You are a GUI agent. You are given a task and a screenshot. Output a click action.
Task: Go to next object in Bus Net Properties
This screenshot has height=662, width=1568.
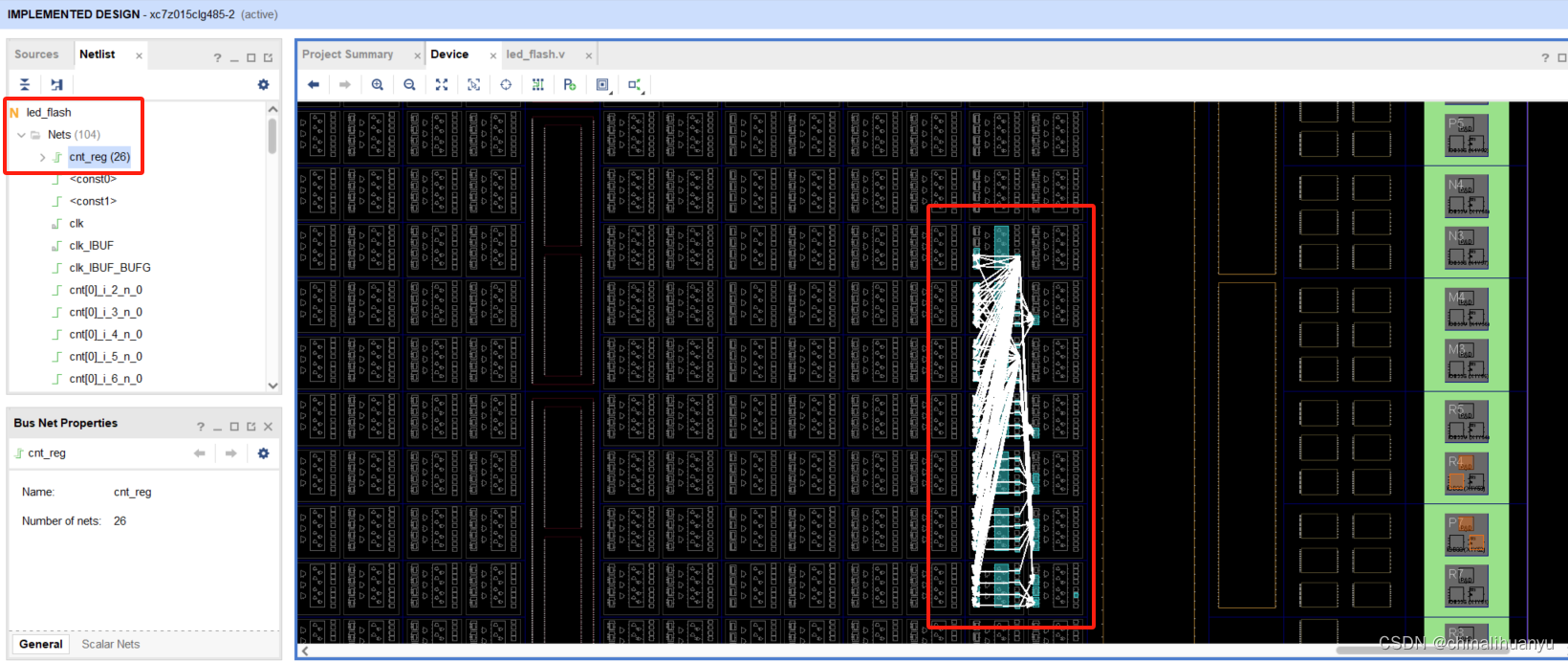(x=230, y=453)
